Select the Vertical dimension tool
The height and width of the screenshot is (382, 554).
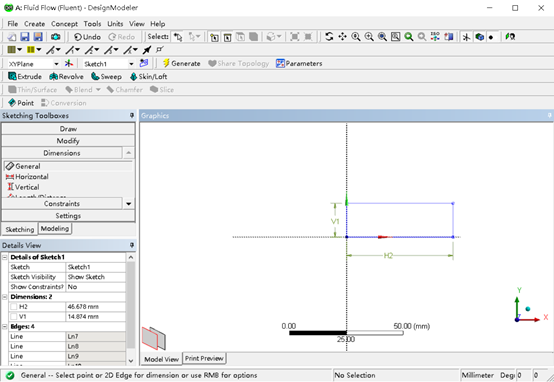pos(23,187)
